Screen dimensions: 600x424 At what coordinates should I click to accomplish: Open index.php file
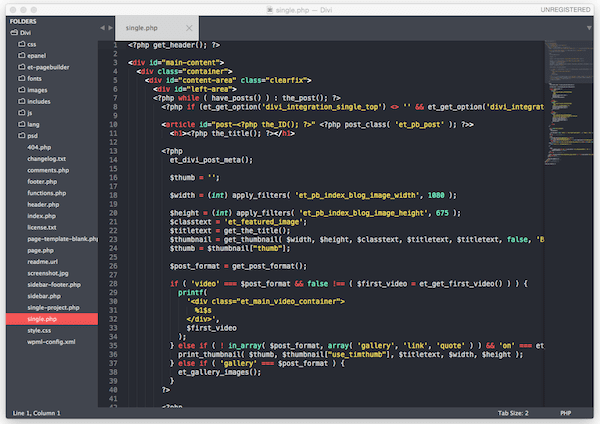click(41, 216)
